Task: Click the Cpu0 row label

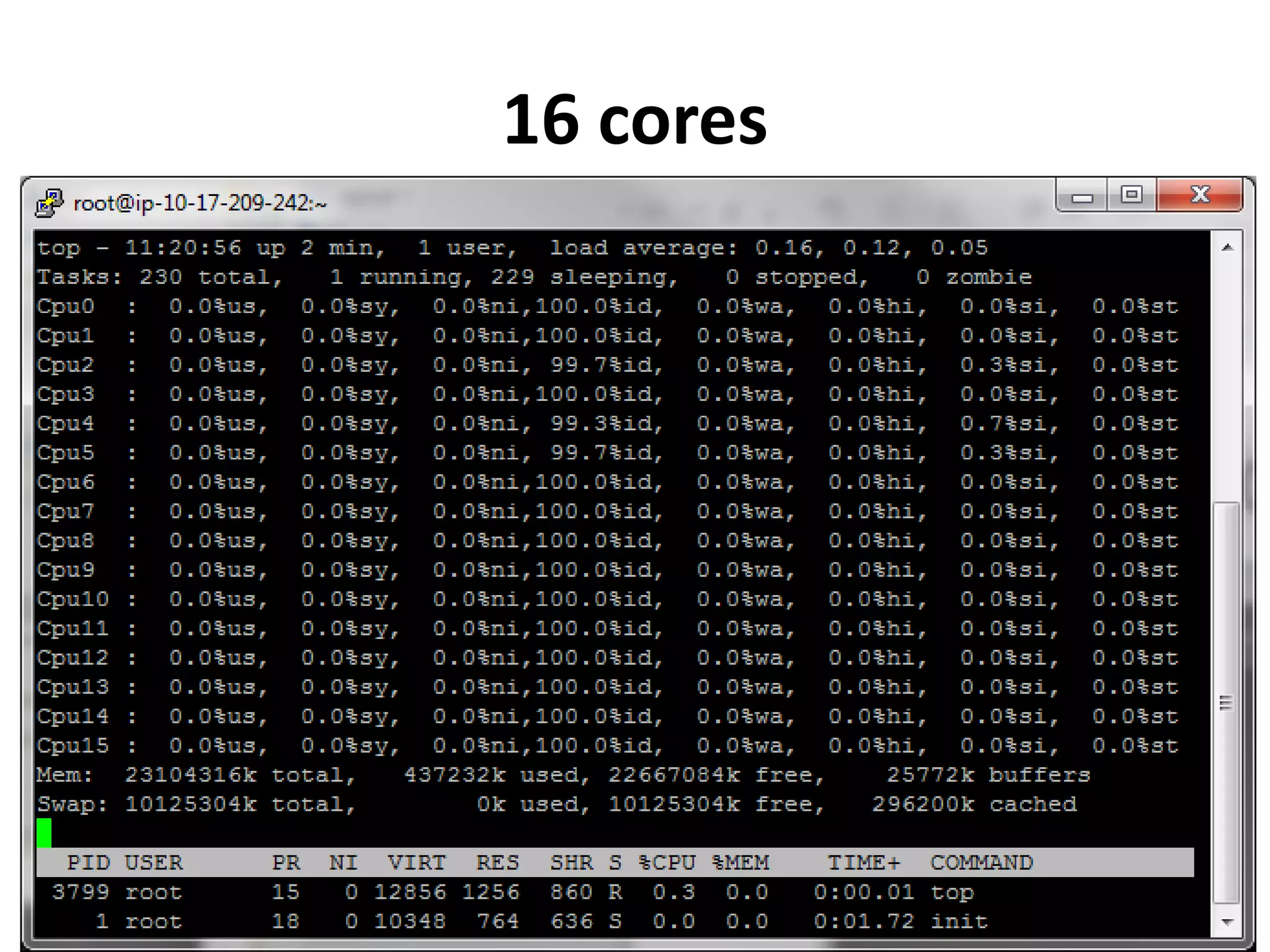Action: coord(65,307)
